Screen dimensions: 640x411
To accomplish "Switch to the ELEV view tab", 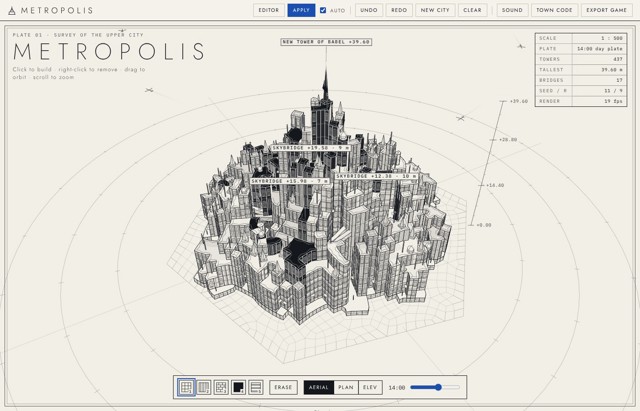I will pos(370,387).
